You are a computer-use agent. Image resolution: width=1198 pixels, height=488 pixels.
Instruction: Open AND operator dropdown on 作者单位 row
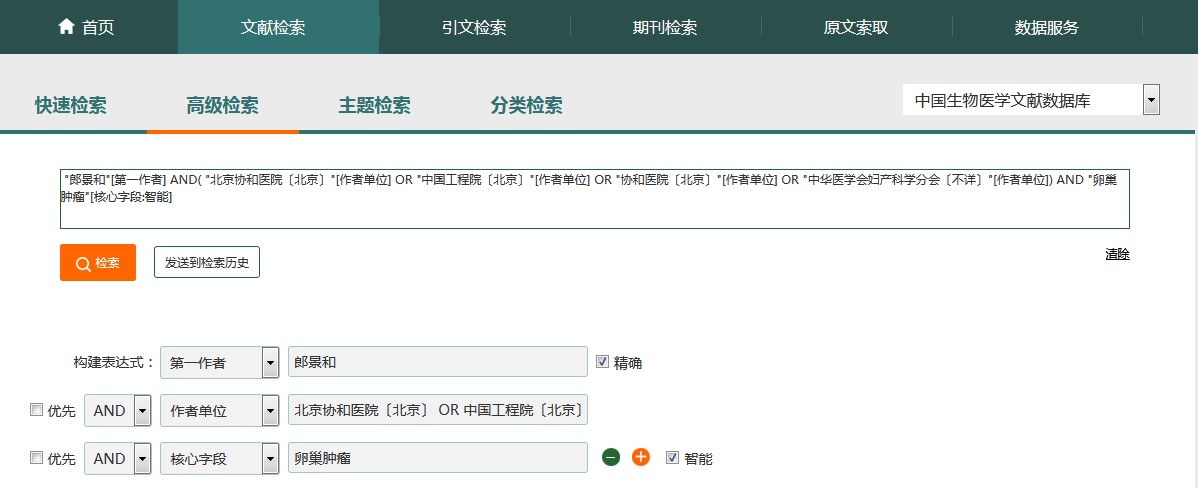(142, 411)
